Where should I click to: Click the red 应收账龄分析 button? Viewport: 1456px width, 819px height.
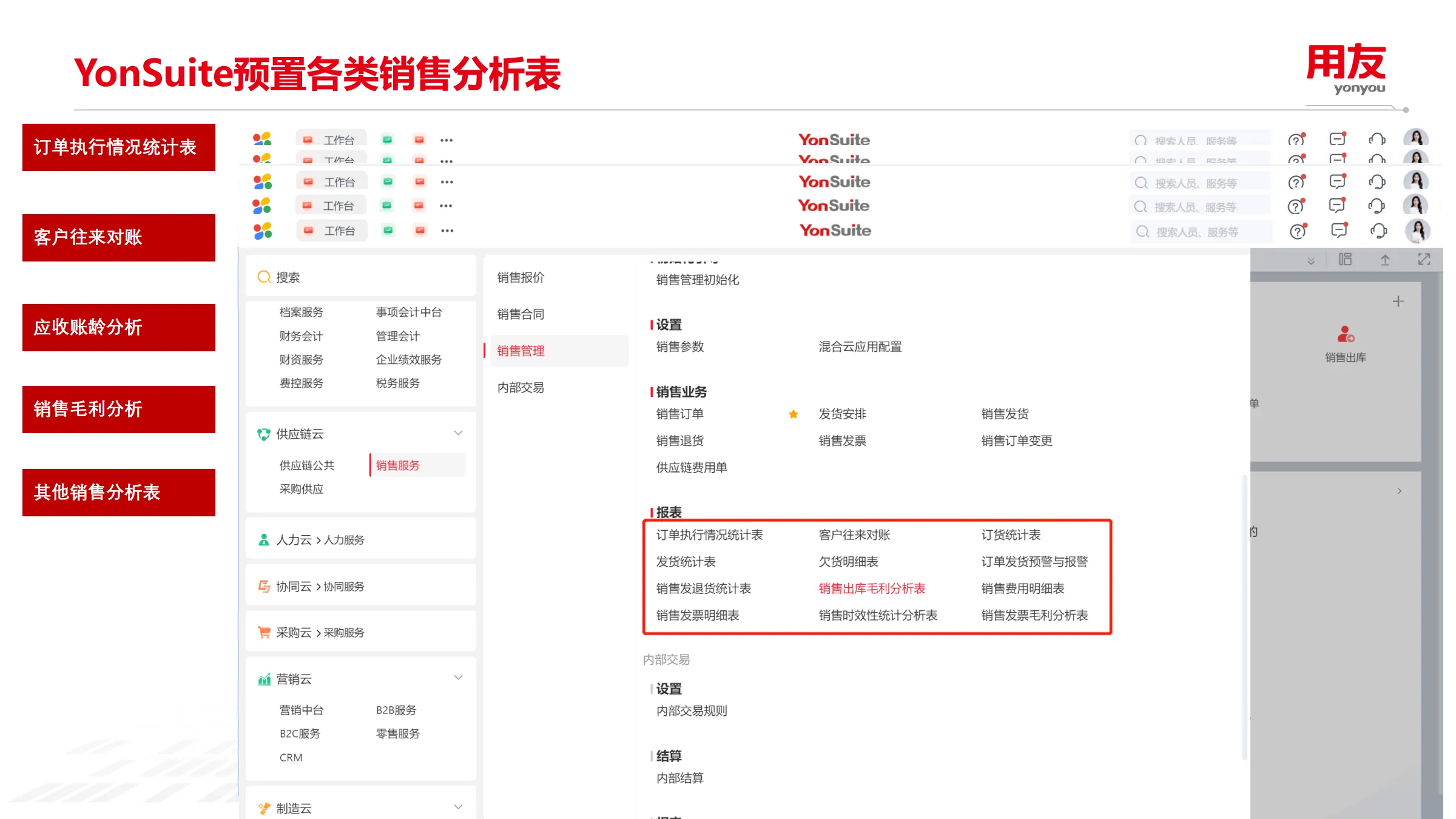(x=119, y=328)
